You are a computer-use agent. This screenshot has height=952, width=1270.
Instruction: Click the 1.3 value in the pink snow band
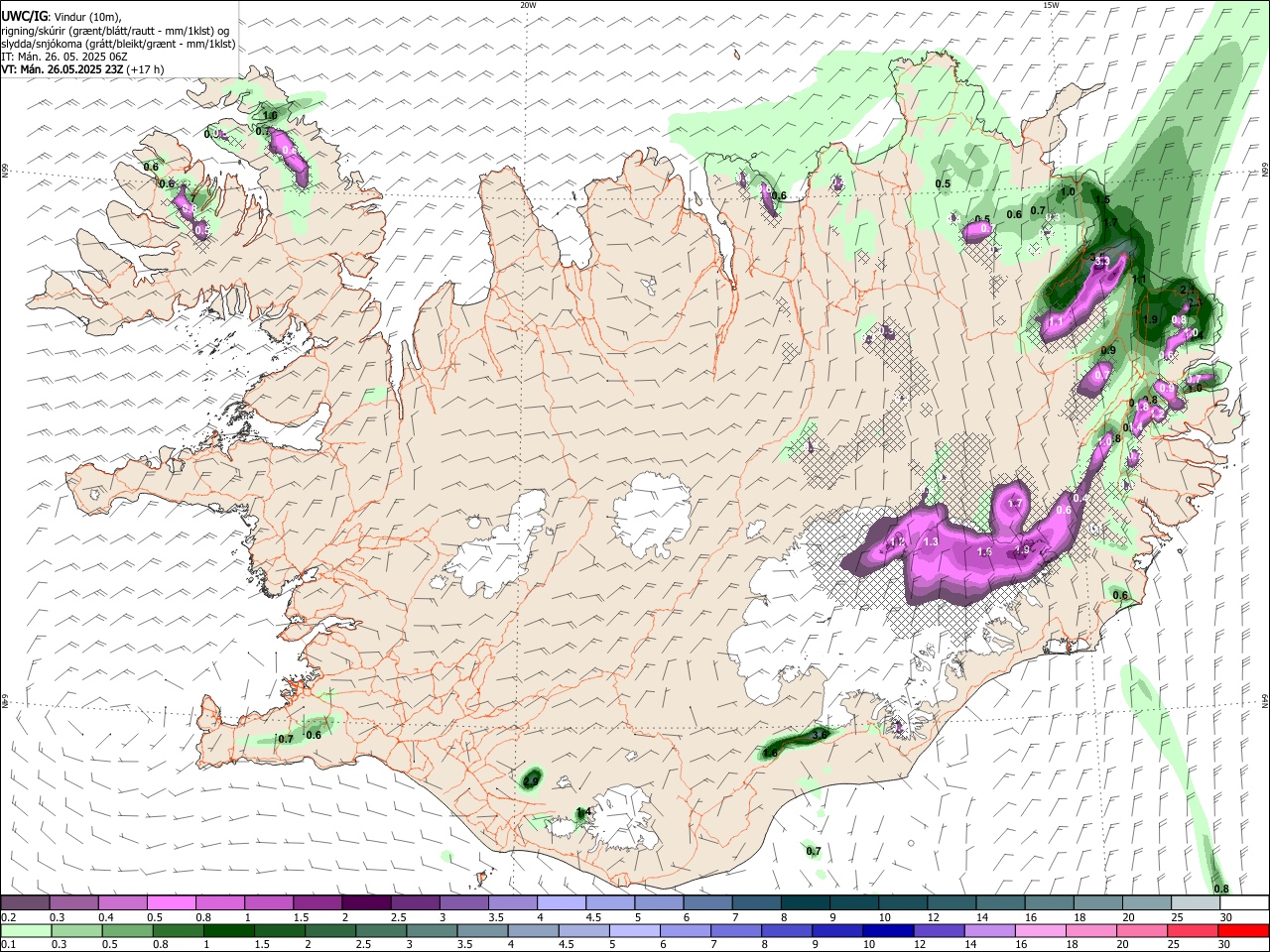(931, 541)
